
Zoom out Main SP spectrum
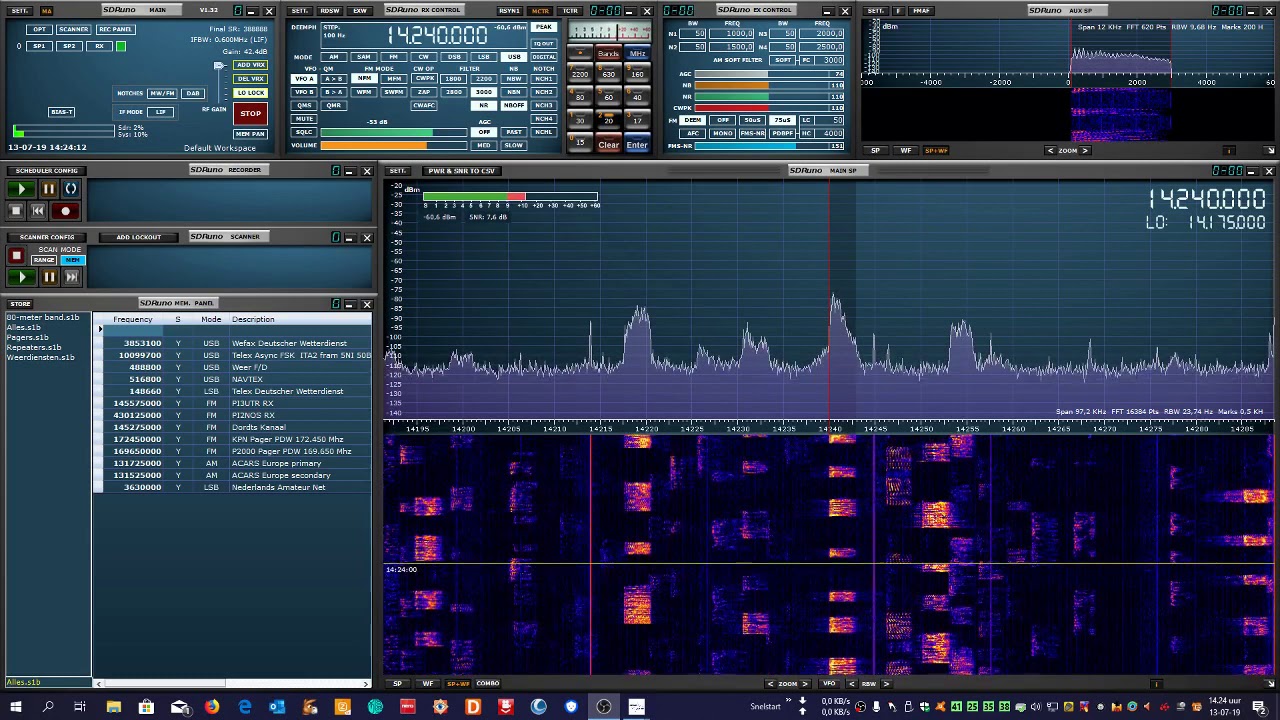pyautogui.click(x=770, y=684)
